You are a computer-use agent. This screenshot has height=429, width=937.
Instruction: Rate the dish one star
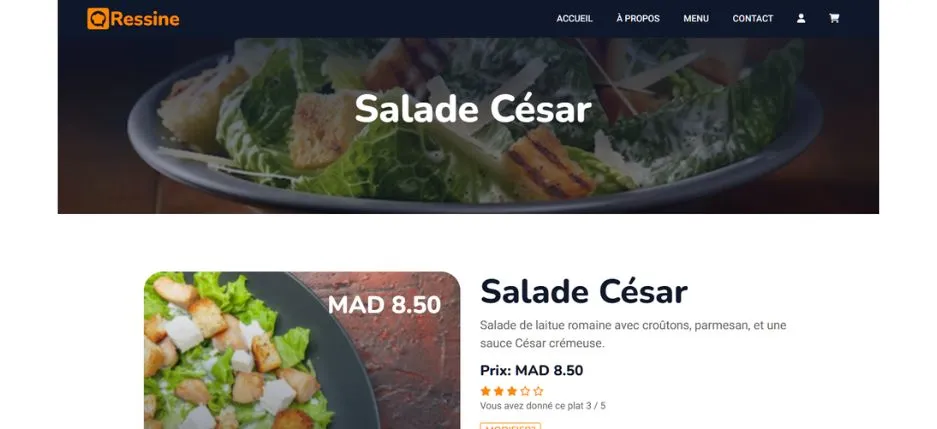click(485, 391)
